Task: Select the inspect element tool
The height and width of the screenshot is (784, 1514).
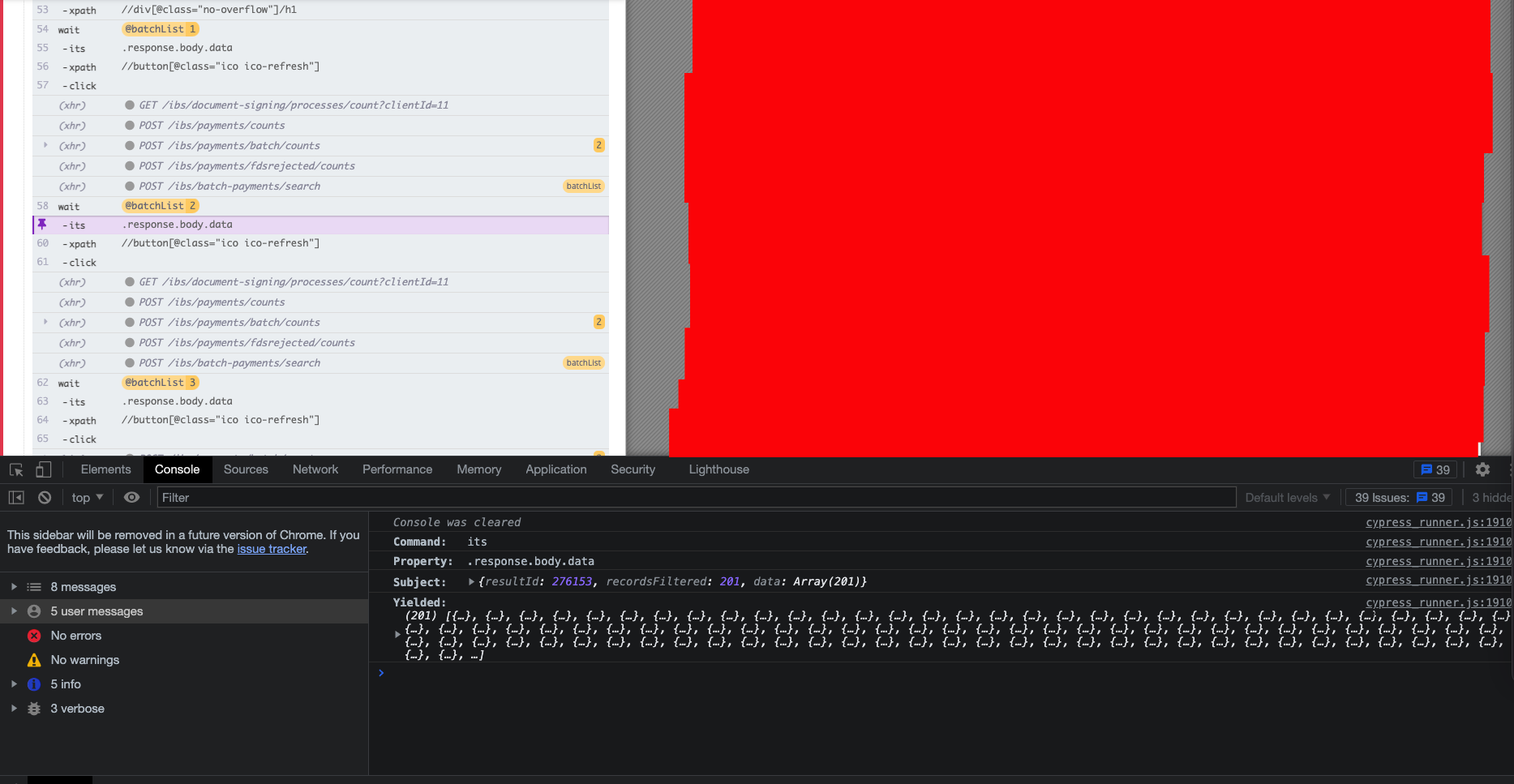Action: [15, 469]
